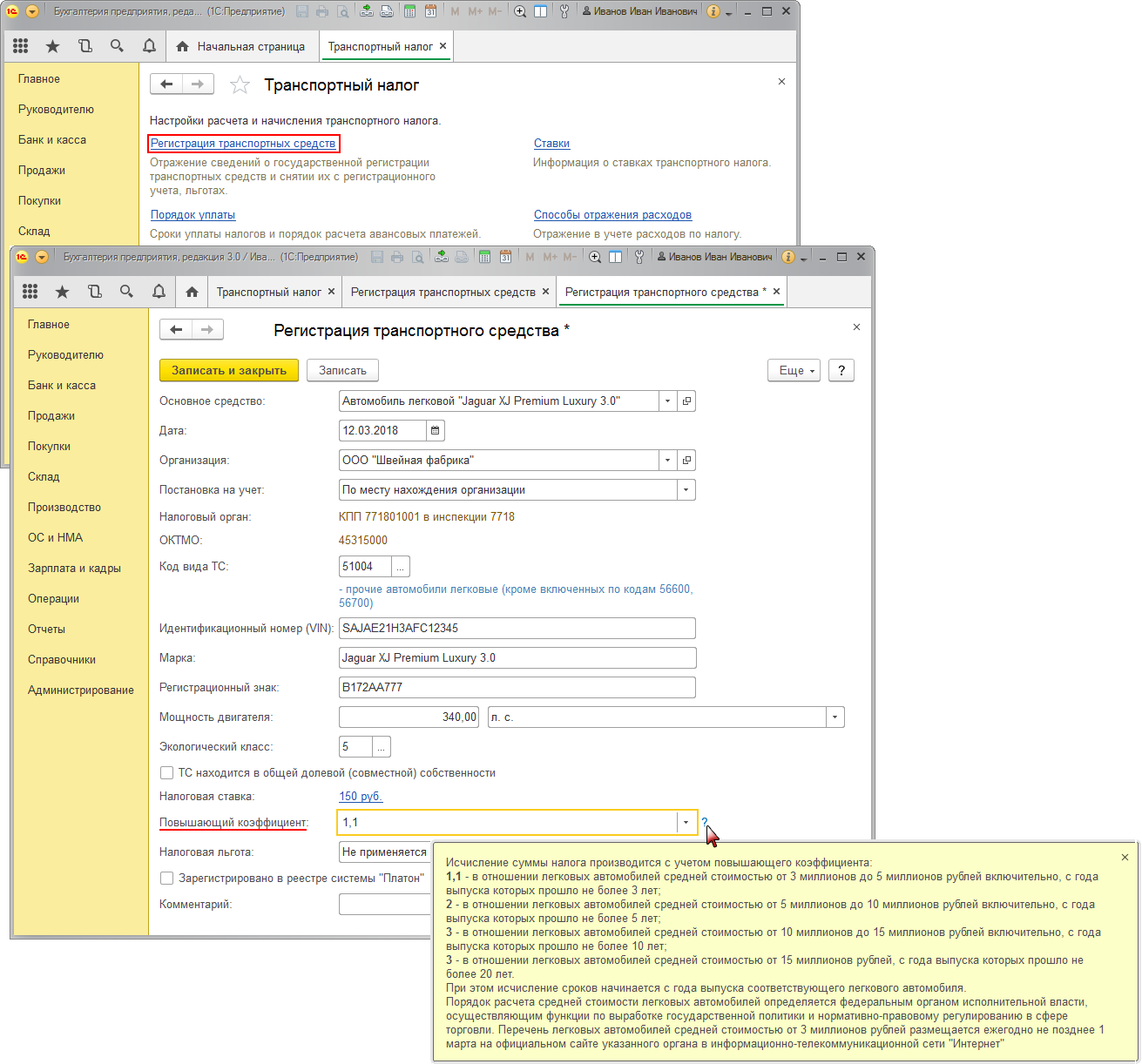Open Порядок уплаты link
The height and width of the screenshot is (1064, 1142).
pos(193,214)
